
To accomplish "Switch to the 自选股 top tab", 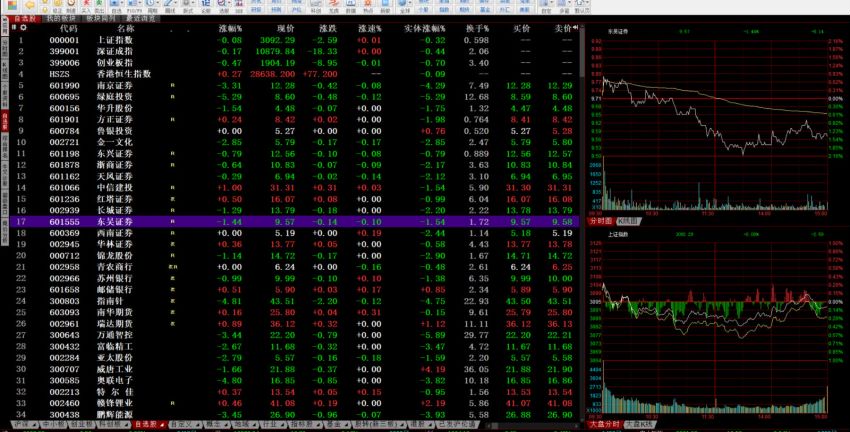I will [x=24, y=18].
